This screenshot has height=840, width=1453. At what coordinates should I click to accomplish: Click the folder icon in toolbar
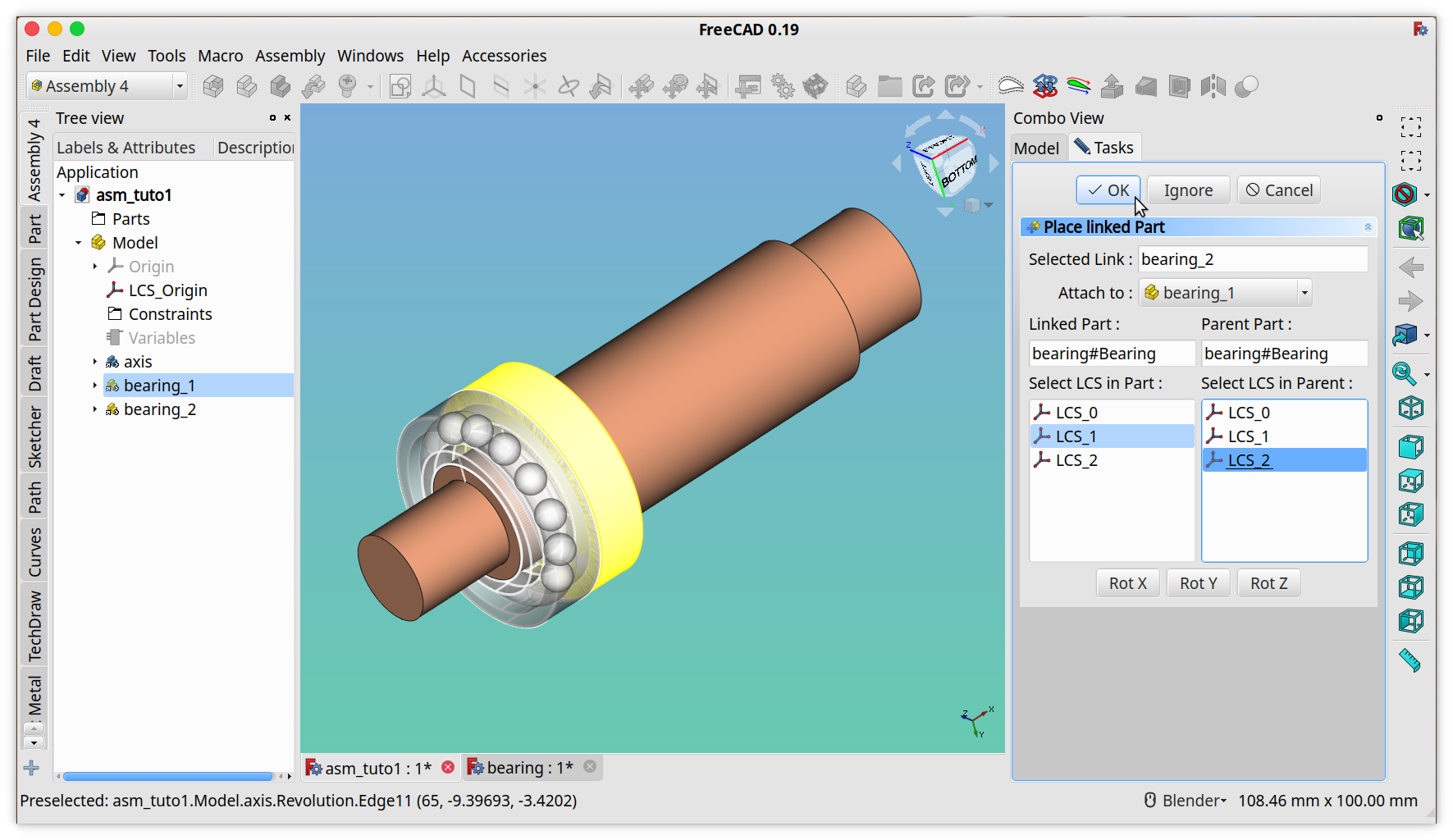pyautogui.click(x=890, y=86)
